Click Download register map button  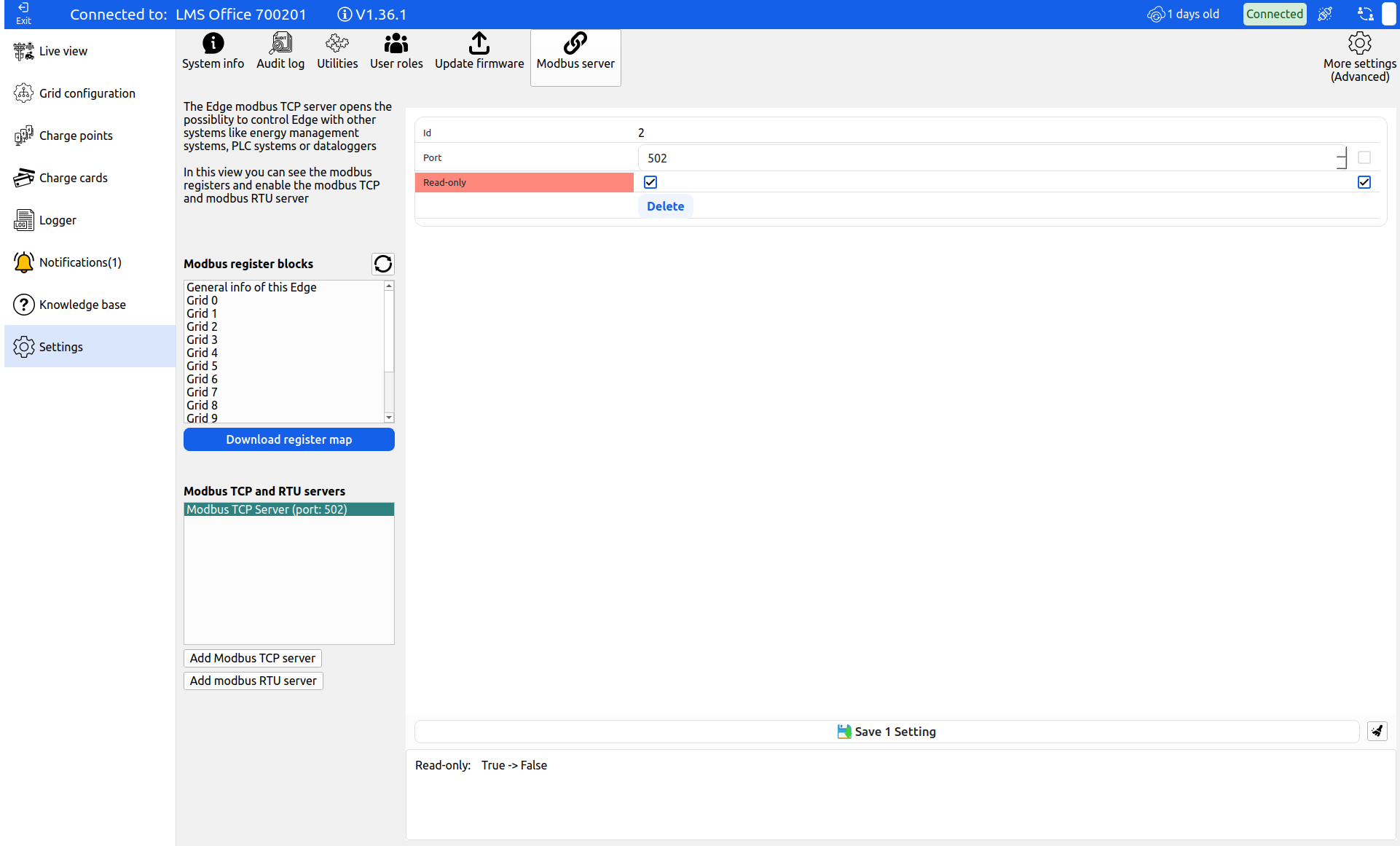pyautogui.click(x=289, y=439)
